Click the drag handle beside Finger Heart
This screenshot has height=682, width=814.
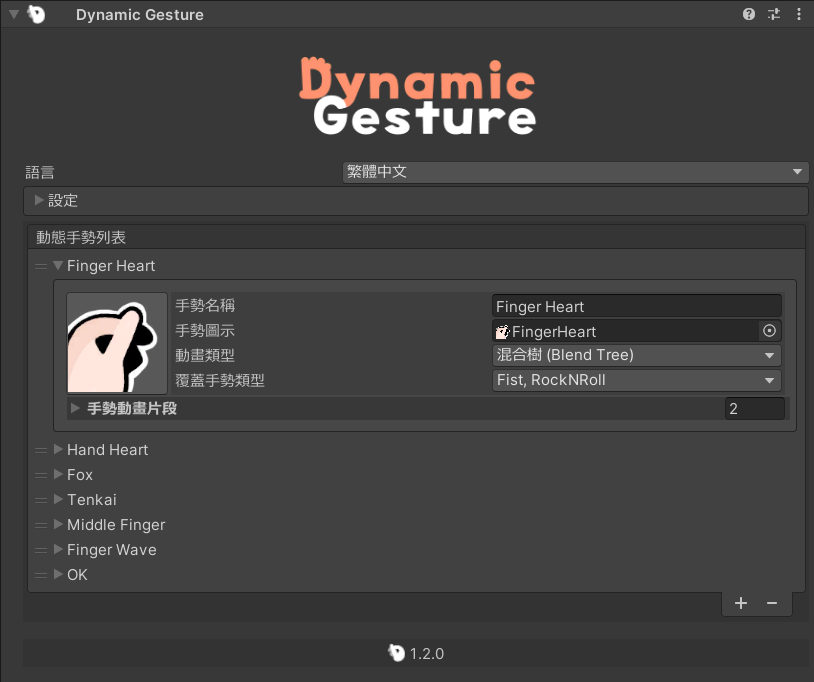(41, 266)
